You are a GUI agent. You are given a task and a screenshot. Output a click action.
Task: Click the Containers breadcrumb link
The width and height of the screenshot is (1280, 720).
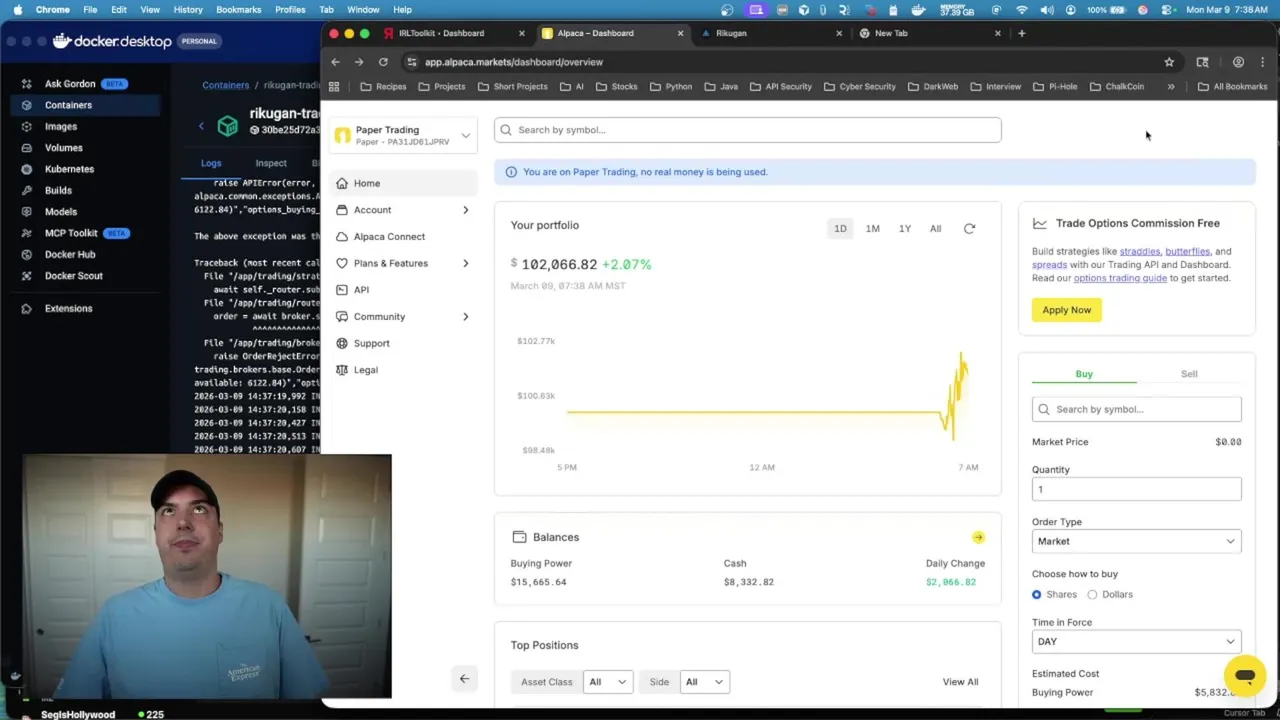225,85
